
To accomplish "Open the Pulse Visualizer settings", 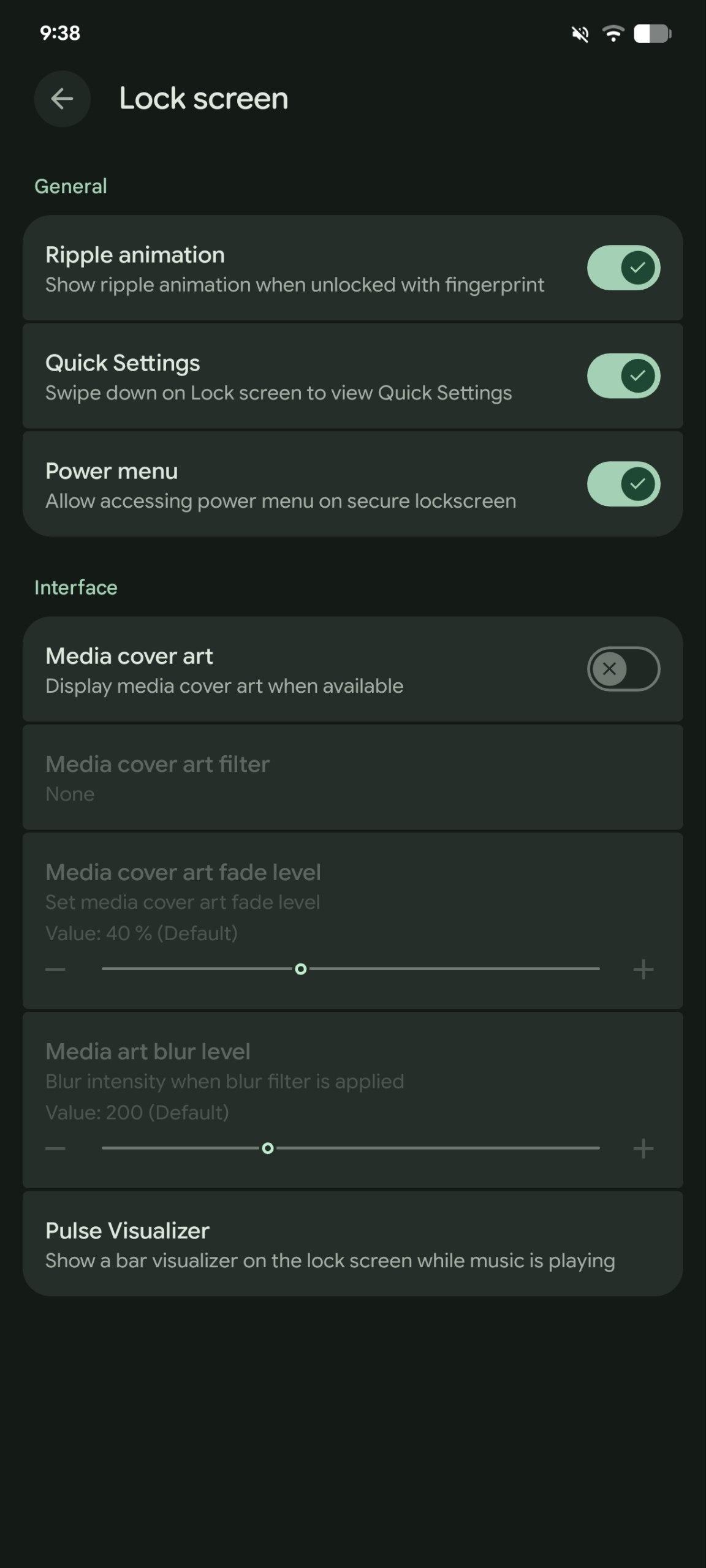I will (x=352, y=1245).
